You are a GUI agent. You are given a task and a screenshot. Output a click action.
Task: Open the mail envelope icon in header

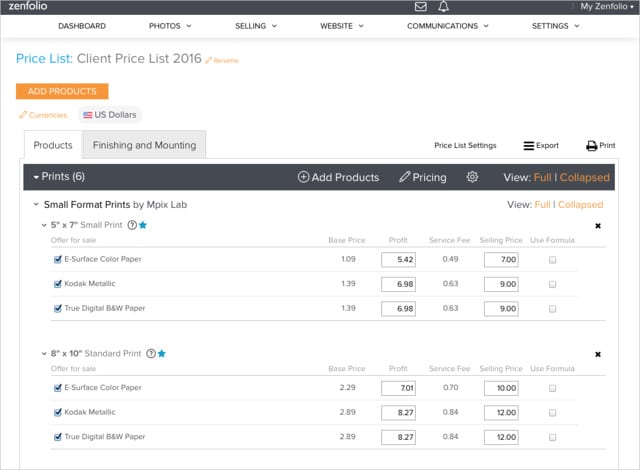[420, 7]
